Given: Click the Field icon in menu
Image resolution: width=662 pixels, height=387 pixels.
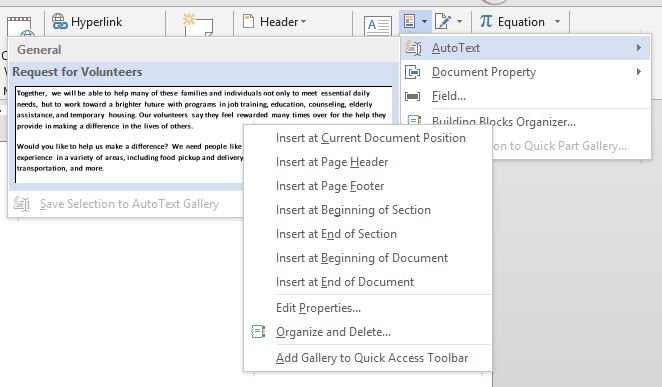Looking at the screenshot, I should [412, 96].
